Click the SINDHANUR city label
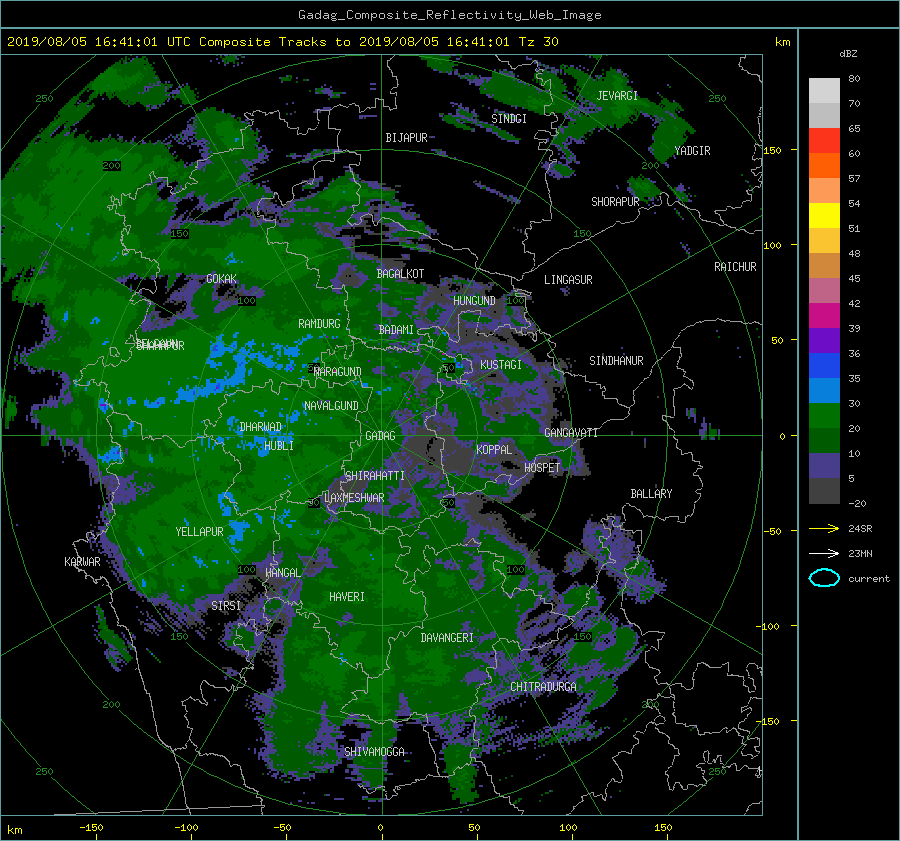900x841 pixels. coord(616,361)
